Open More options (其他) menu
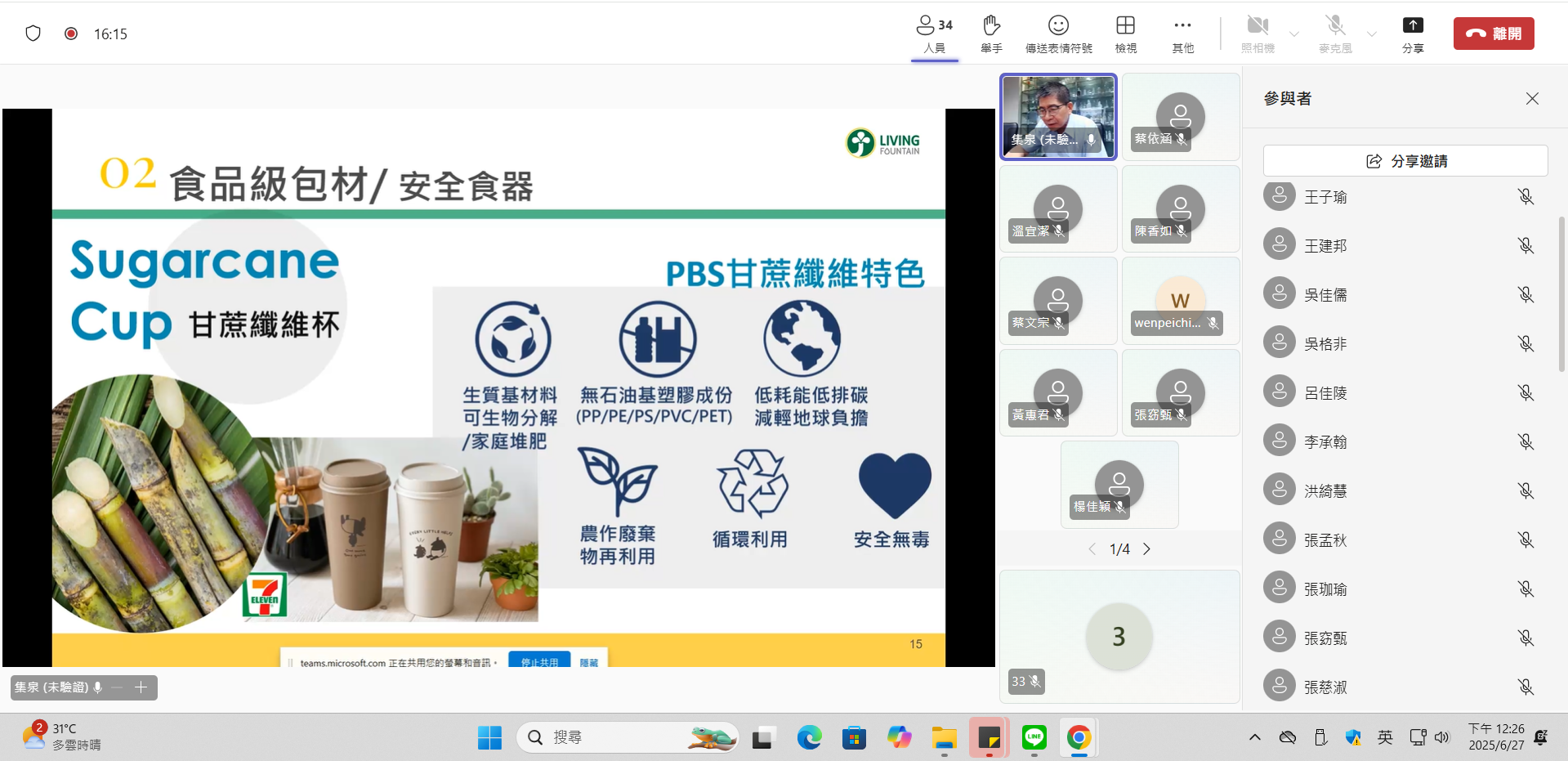Viewport: 1568px width, 761px height. point(1182,34)
